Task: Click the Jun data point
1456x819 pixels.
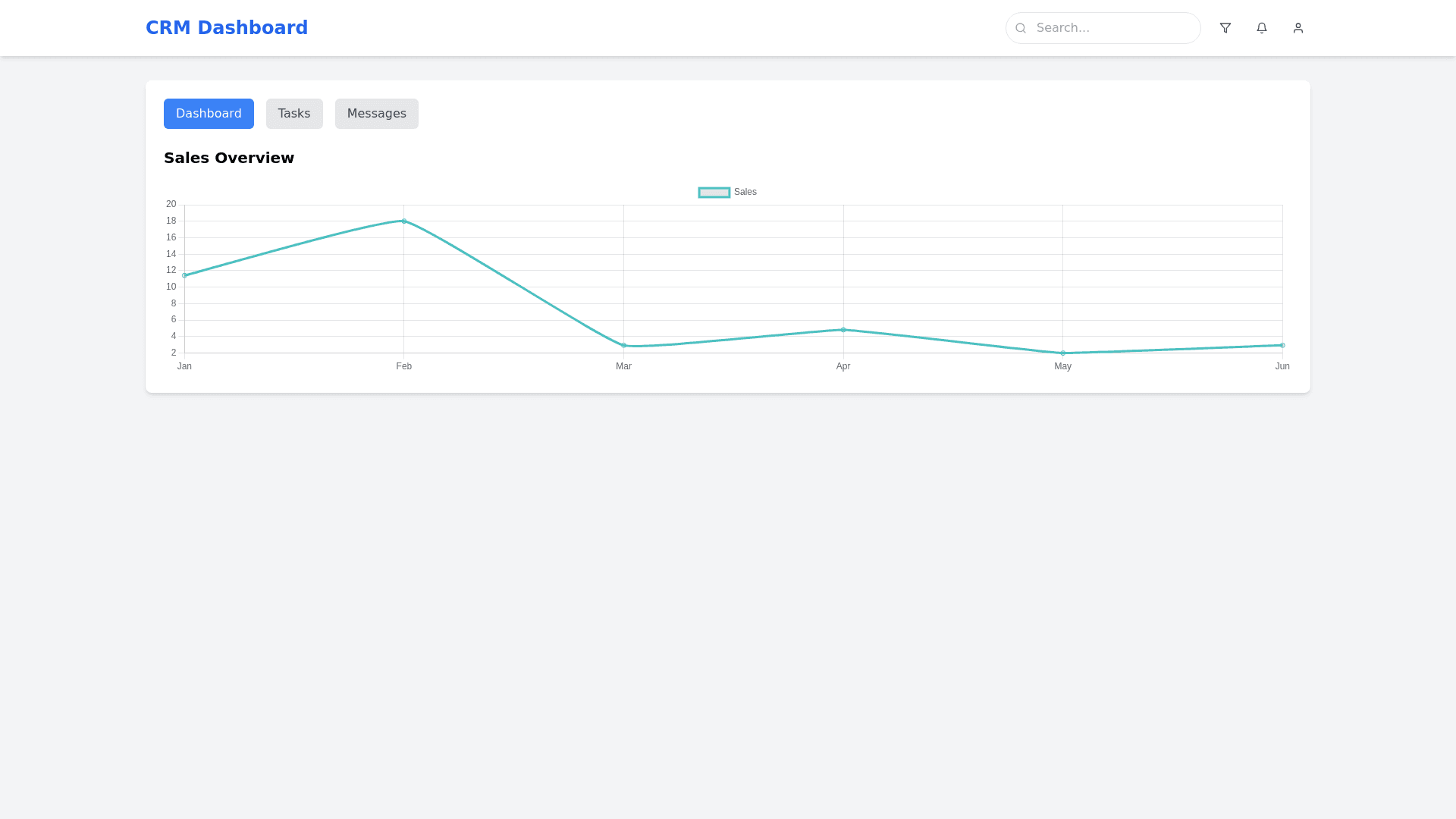Action: 1282,345
